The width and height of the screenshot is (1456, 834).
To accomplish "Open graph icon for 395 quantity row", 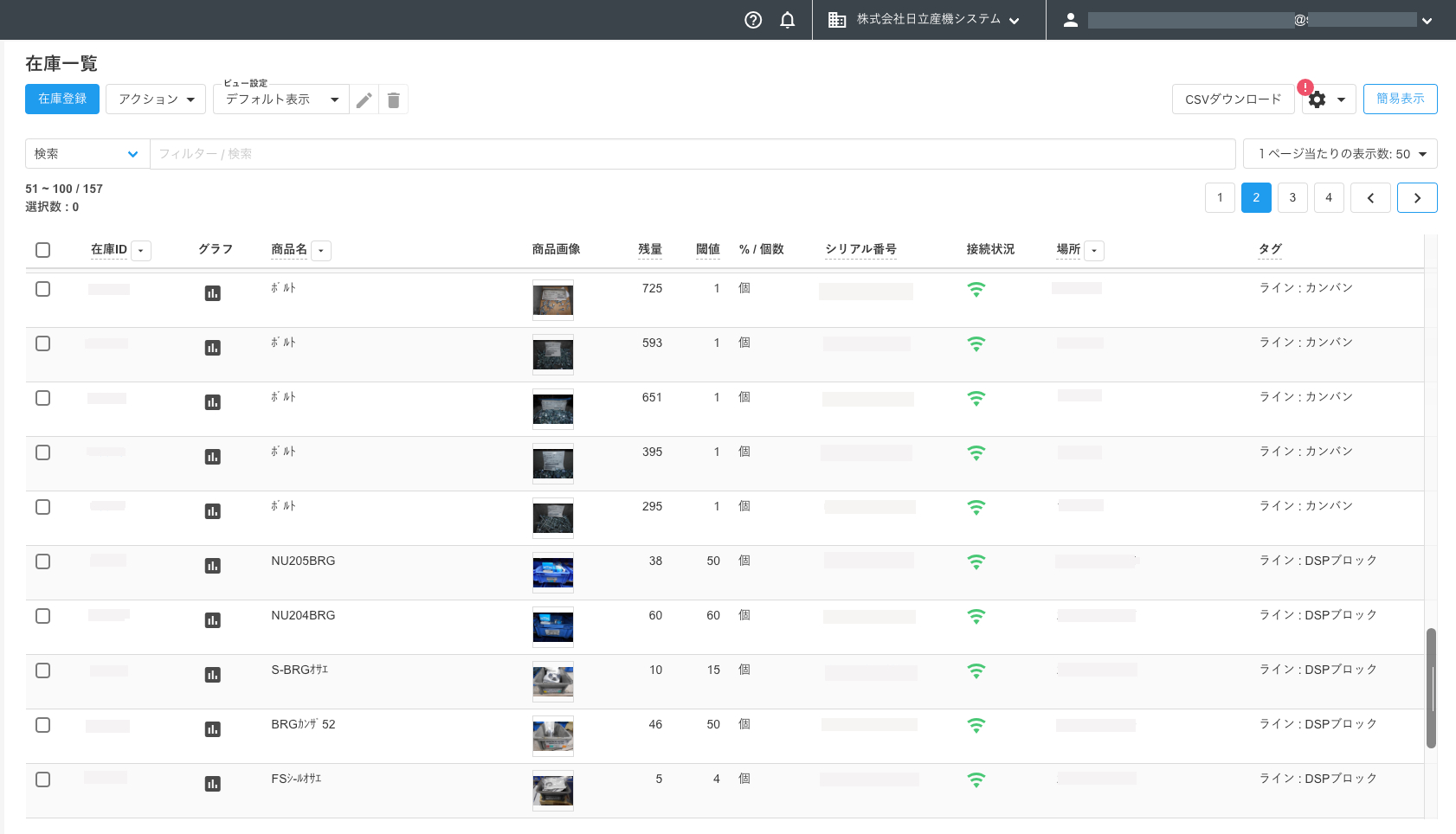I will [x=212, y=457].
